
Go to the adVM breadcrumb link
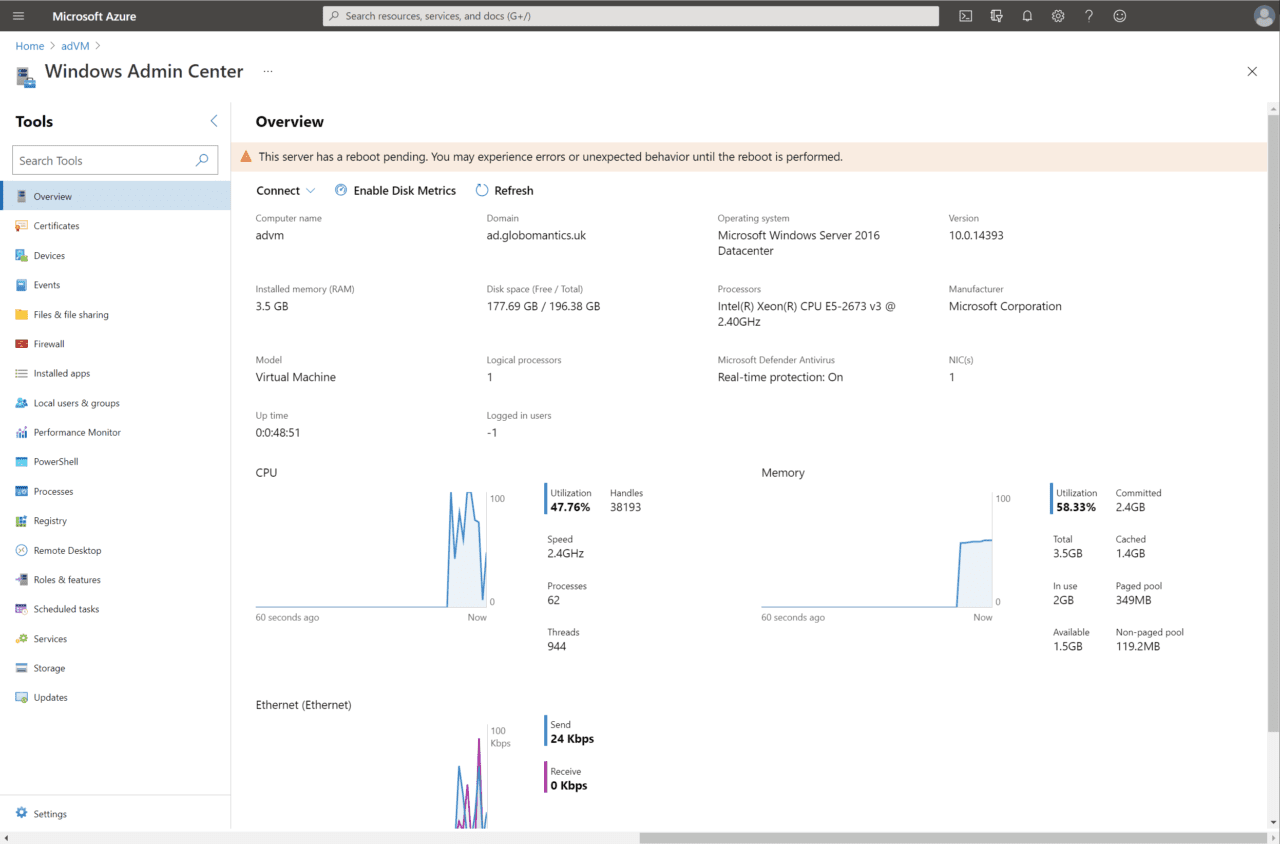pos(75,46)
